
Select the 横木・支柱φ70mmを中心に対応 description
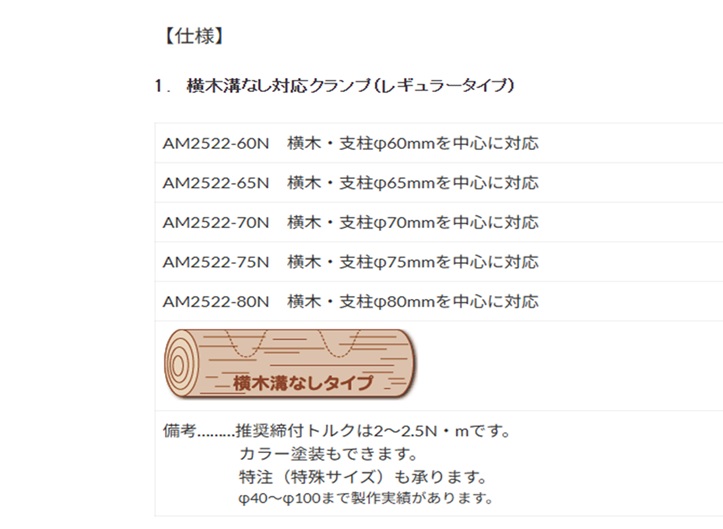click(x=413, y=222)
